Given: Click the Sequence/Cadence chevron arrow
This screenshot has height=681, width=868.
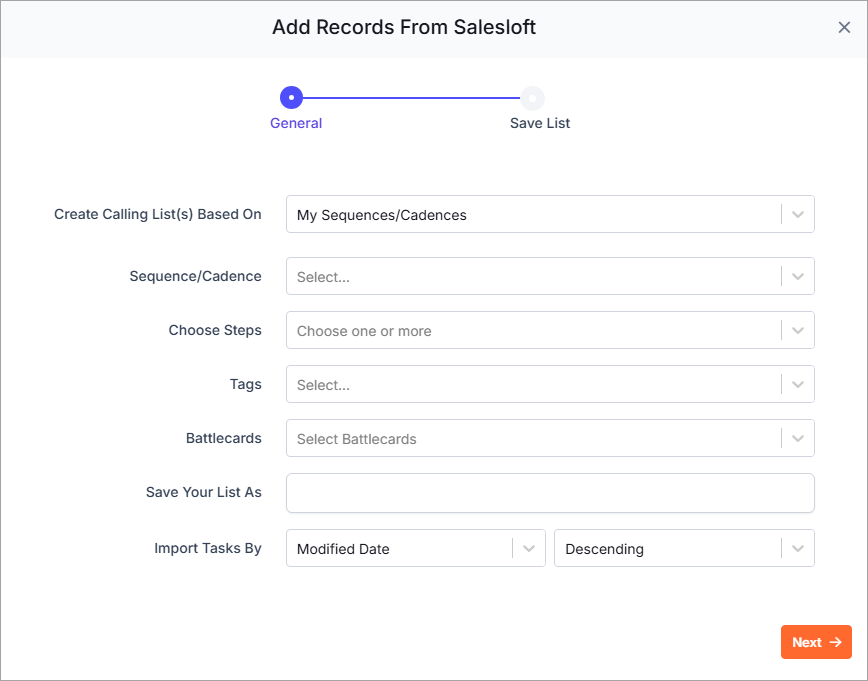Looking at the screenshot, I should tap(798, 276).
